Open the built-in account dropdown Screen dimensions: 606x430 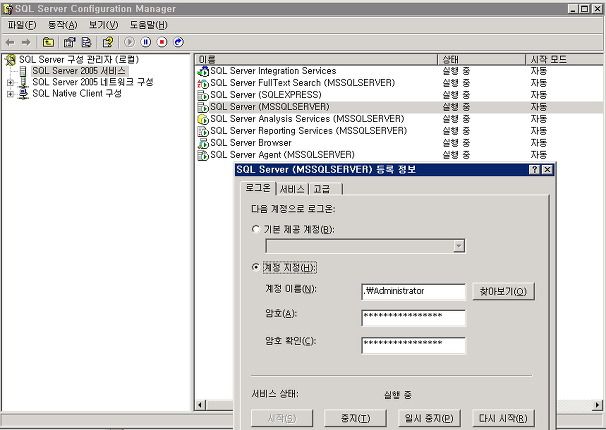pos(459,246)
